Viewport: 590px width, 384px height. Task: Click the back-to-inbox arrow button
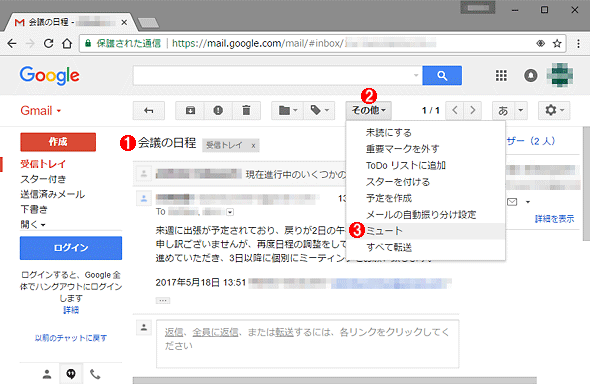pos(149,111)
